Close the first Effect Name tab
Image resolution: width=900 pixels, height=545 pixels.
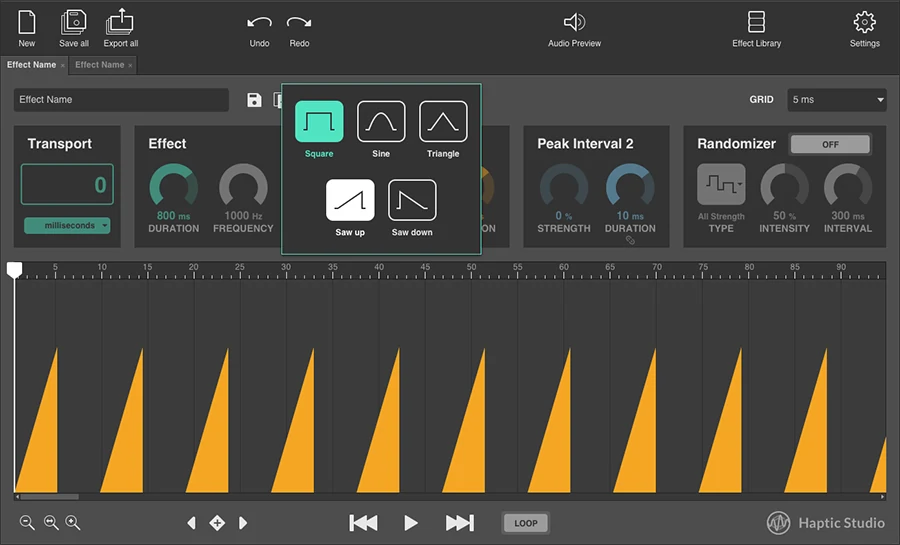[x=63, y=65]
